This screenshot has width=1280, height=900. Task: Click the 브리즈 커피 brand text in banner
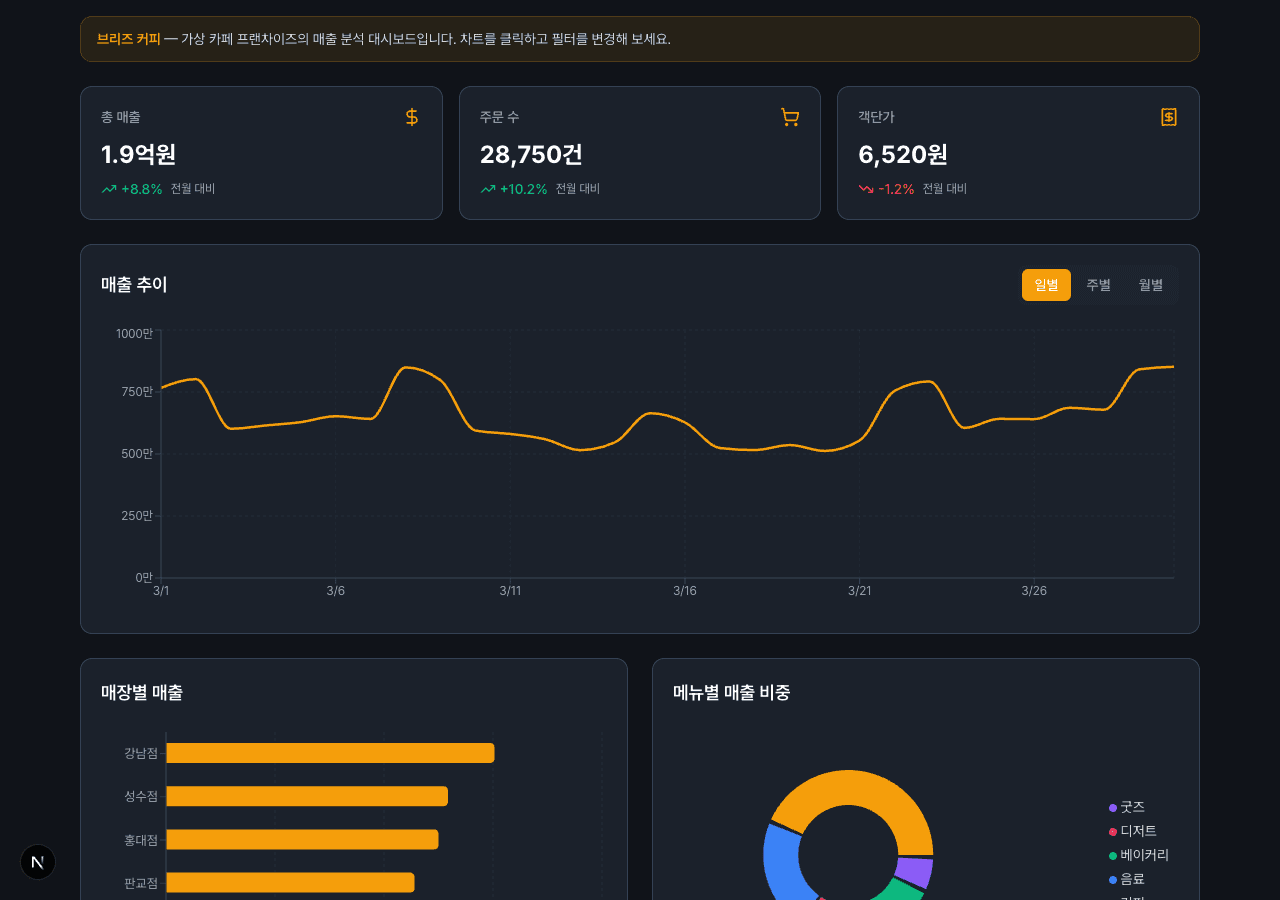[128, 39]
